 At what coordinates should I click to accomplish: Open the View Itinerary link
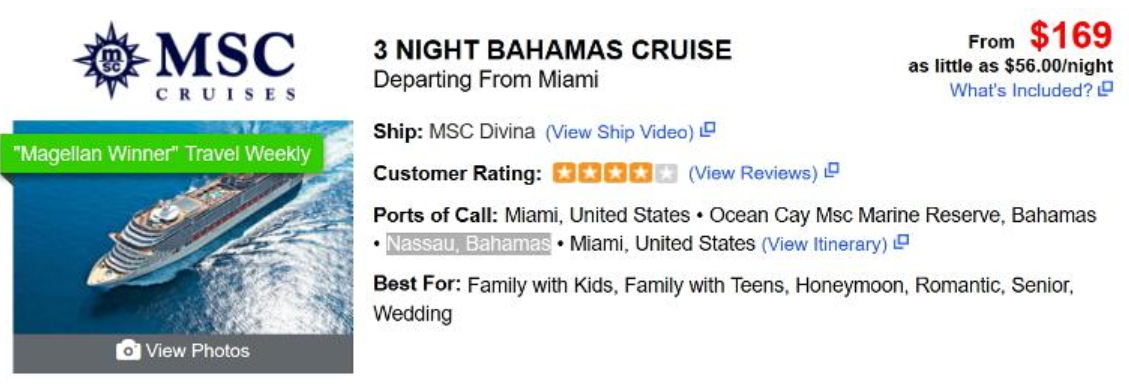point(824,244)
